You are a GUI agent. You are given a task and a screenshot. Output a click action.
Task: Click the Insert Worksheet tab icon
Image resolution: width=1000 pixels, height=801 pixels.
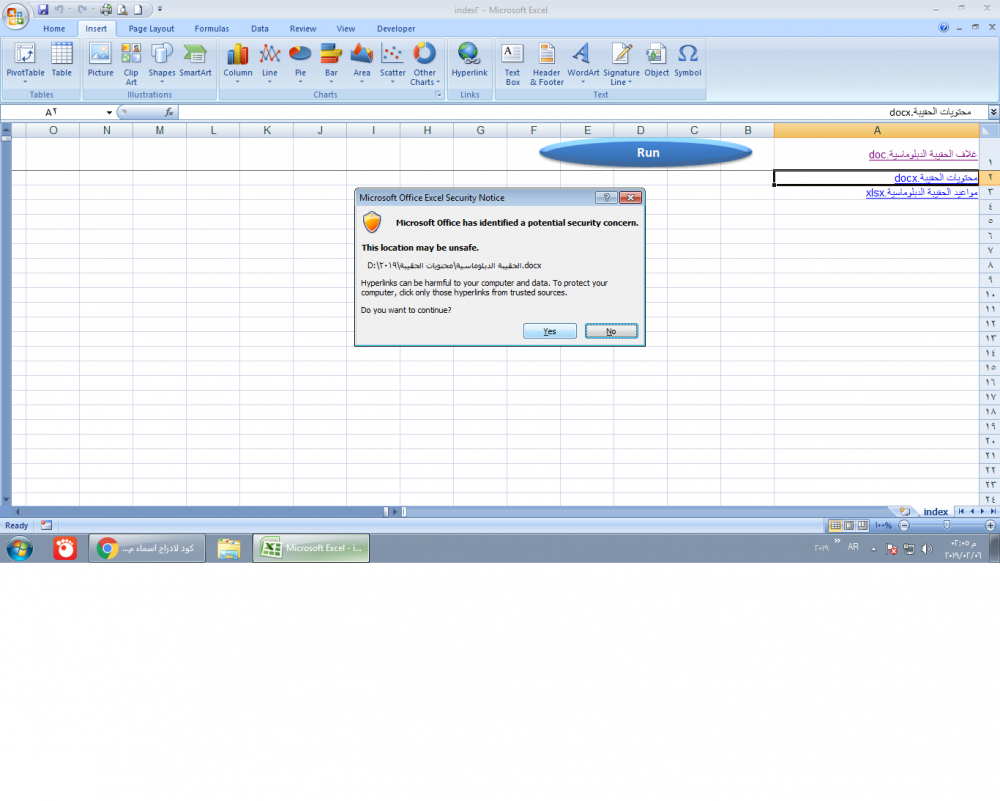click(904, 511)
